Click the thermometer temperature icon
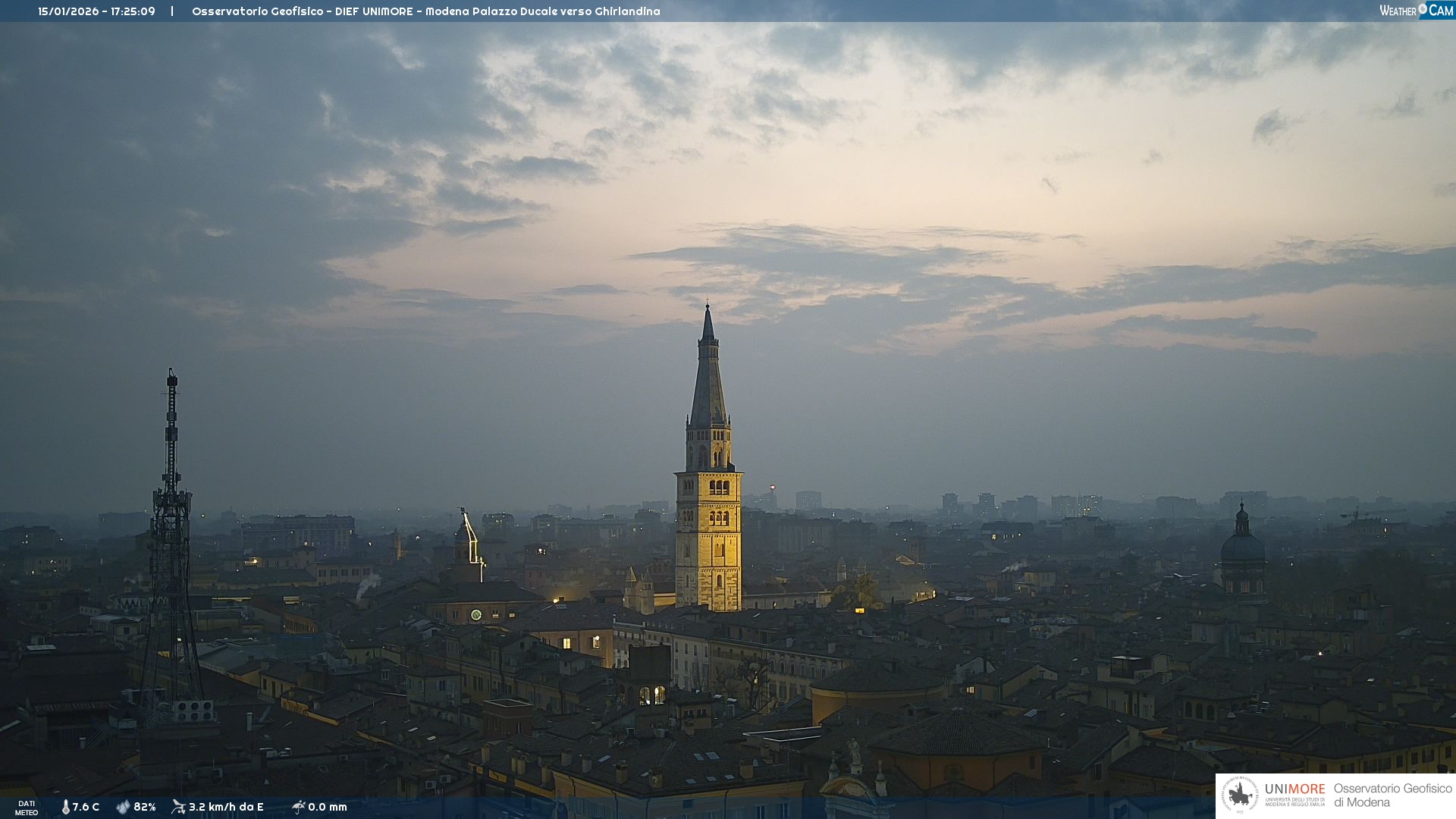Screen dimensions: 1456x819 tap(66, 808)
